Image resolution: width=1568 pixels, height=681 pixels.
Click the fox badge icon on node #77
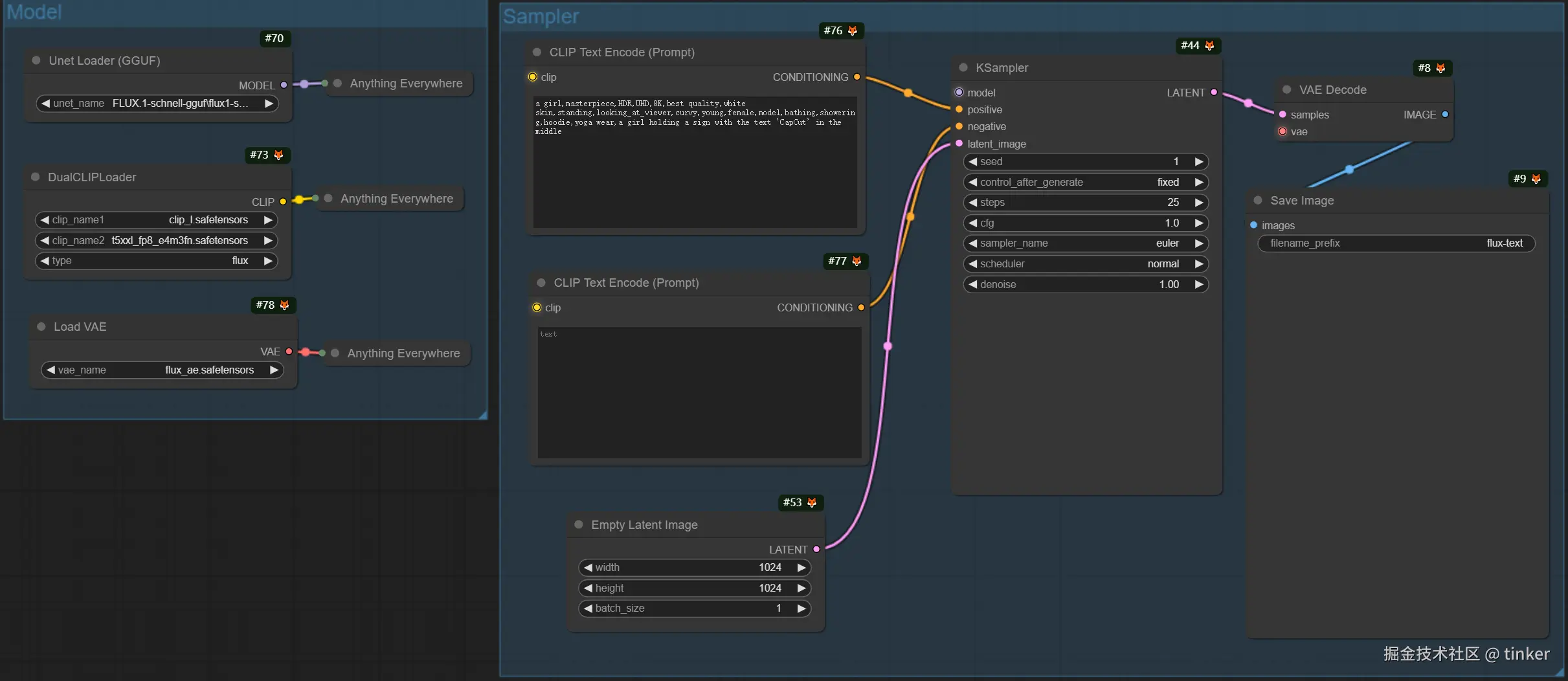[857, 261]
